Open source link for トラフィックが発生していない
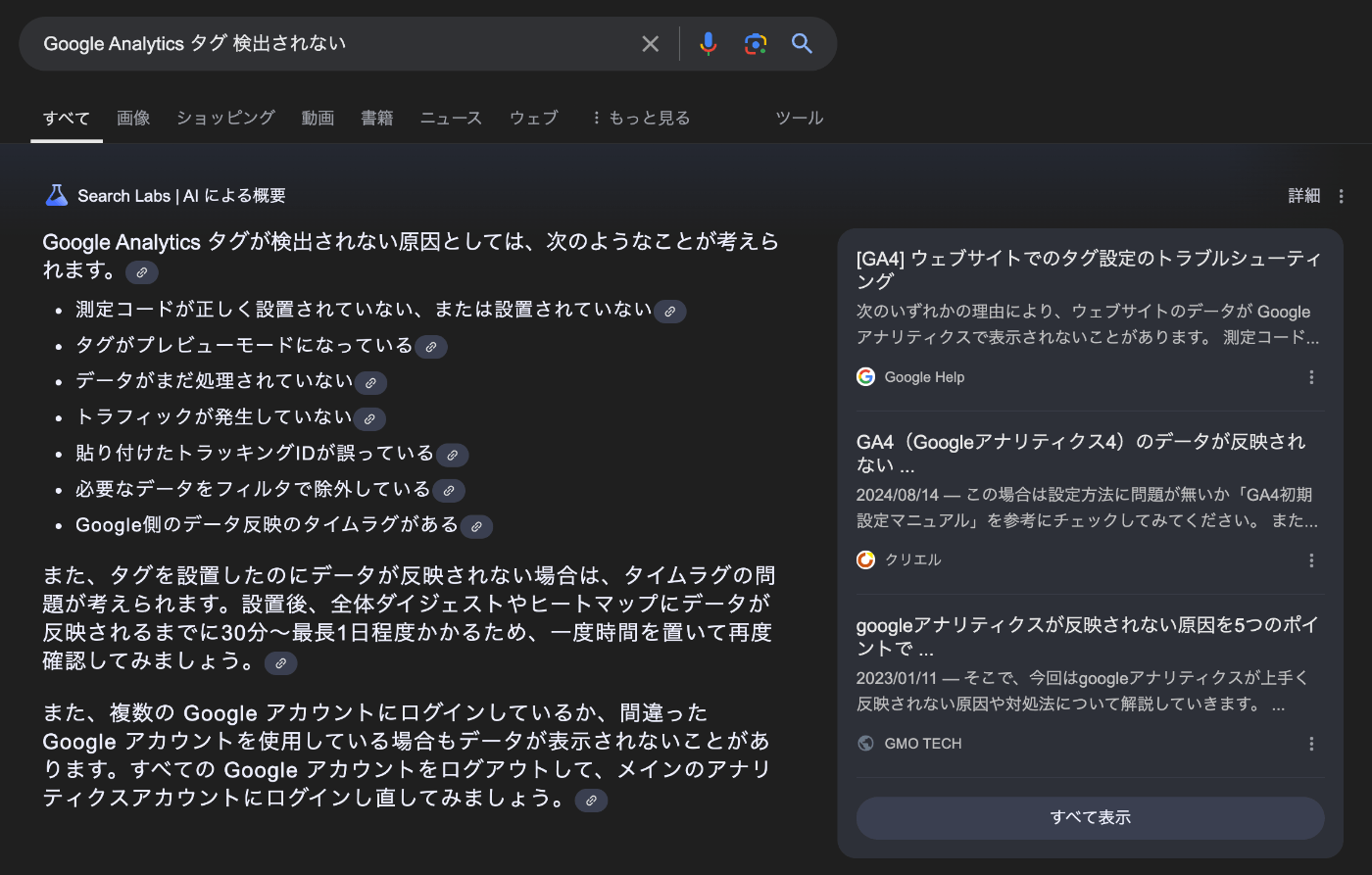Screen dimensions: 1372x875 coord(369,419)
